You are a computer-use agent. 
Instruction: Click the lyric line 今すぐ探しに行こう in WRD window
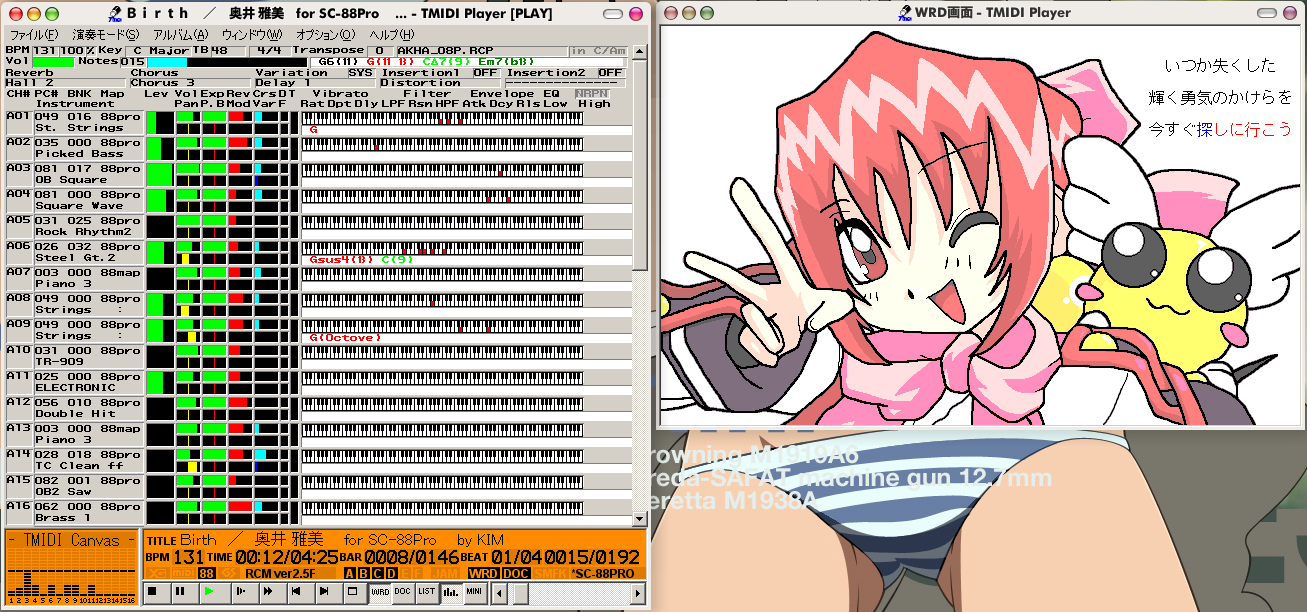click(x=1220, y=129)
